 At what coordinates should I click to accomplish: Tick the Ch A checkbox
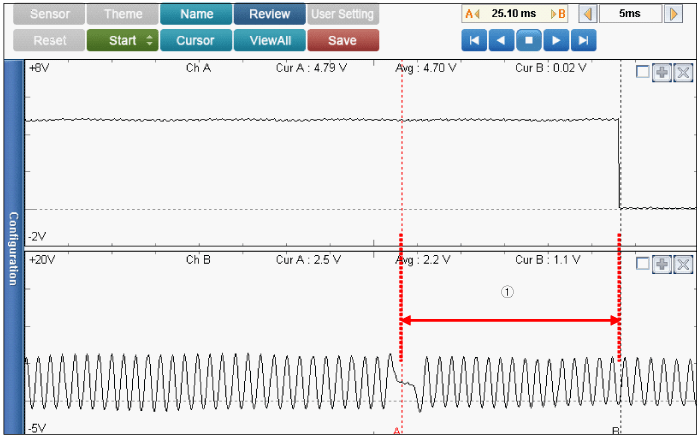[x=642, y=72]
